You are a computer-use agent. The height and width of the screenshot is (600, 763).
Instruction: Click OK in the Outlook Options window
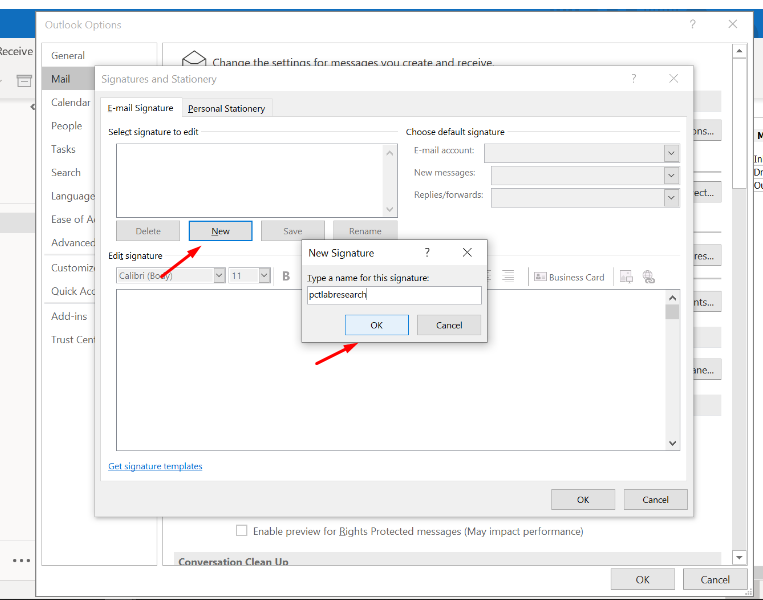[642, 579]
